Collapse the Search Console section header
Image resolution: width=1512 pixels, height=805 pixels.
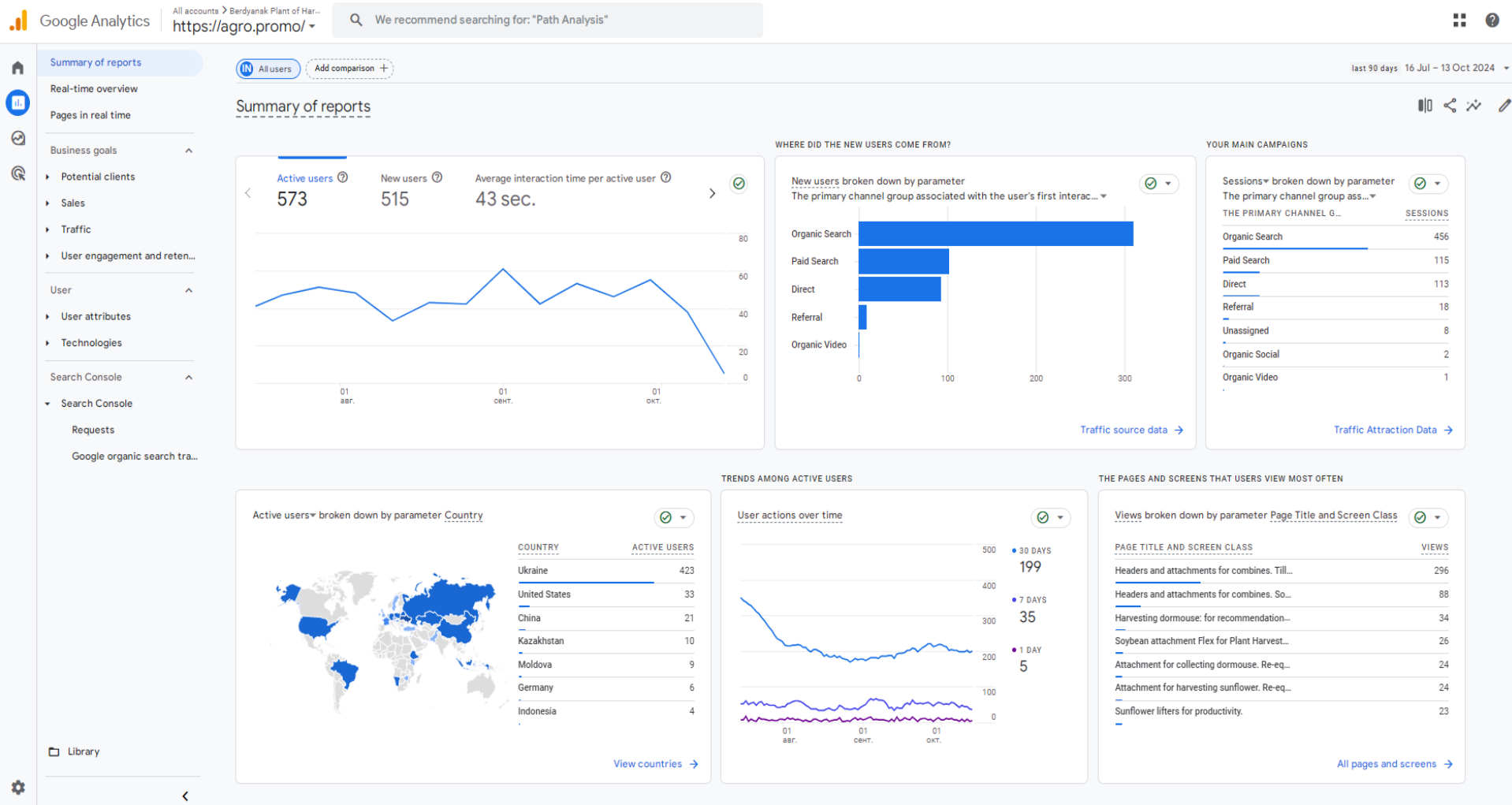[x=188, y=377]
